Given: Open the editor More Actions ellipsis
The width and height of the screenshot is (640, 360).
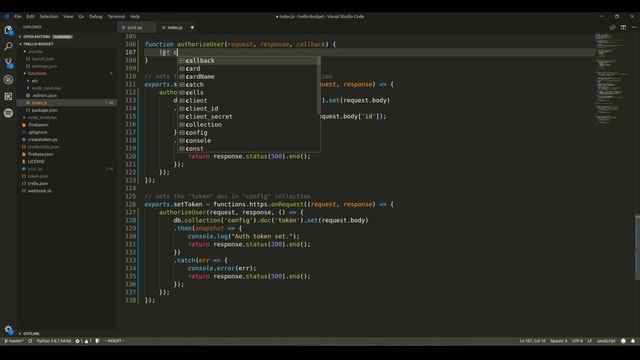Looking at the screenshot, I should [x=634, y=27].
